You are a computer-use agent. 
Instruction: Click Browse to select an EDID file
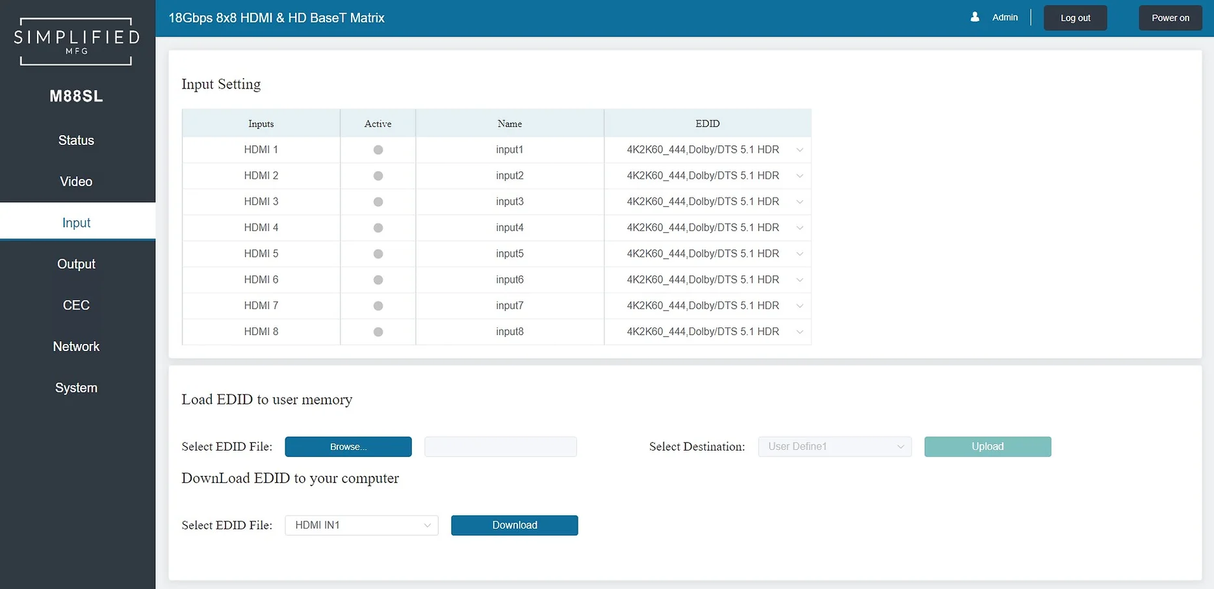tap(348, 447)
